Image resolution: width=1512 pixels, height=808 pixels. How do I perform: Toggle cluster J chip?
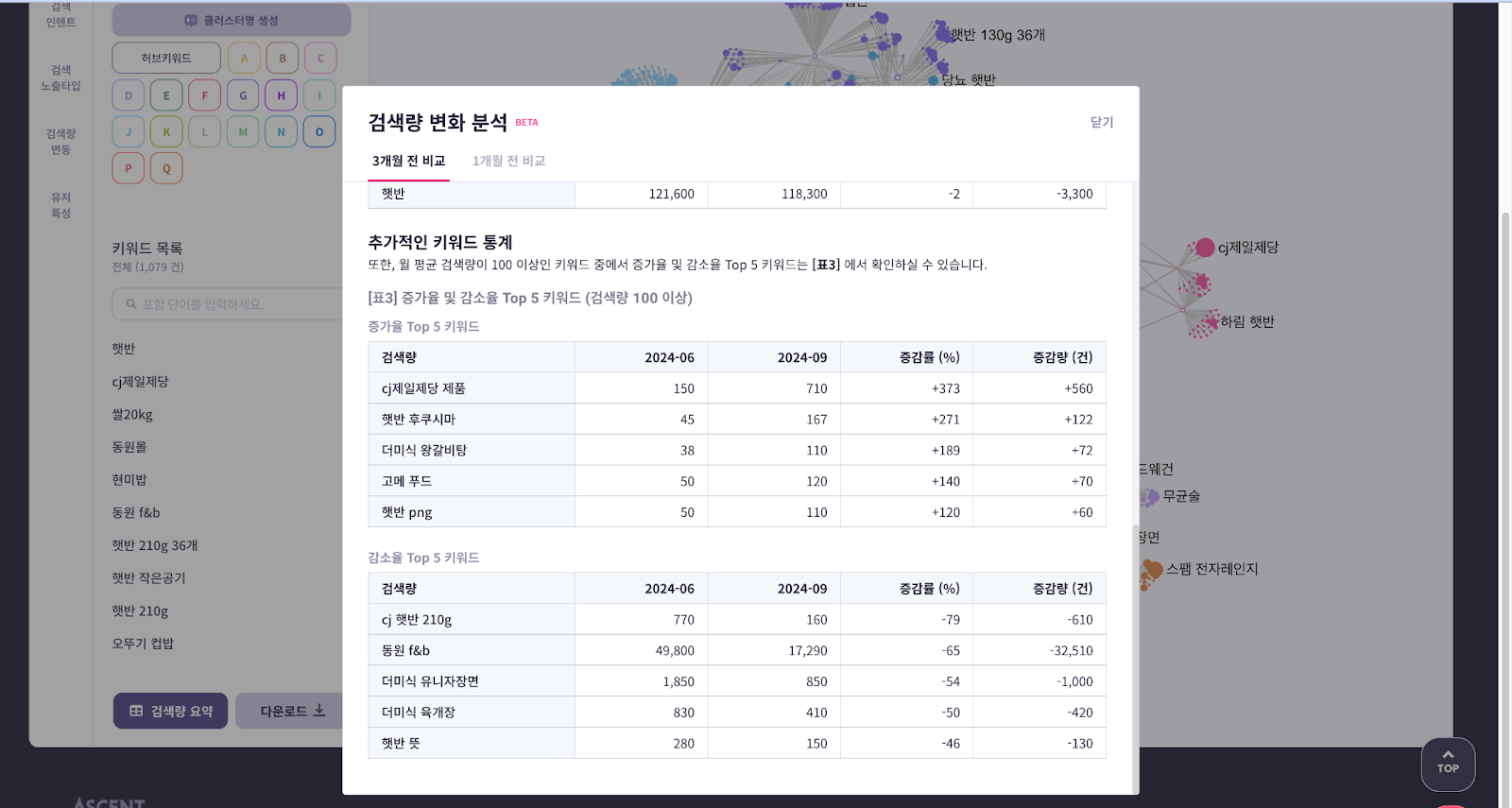(129, 131)
